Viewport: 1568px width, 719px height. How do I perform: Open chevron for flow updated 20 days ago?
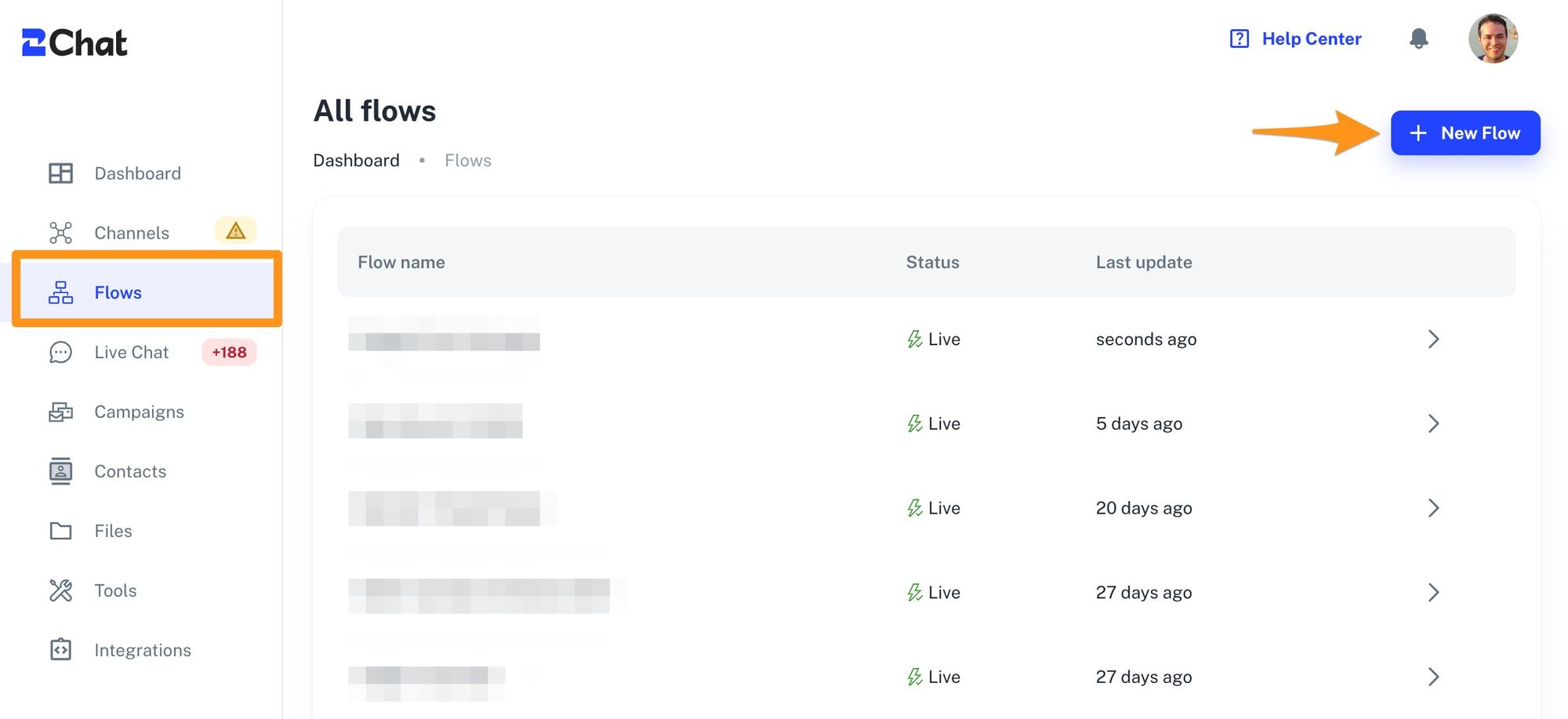point(1433,508)
